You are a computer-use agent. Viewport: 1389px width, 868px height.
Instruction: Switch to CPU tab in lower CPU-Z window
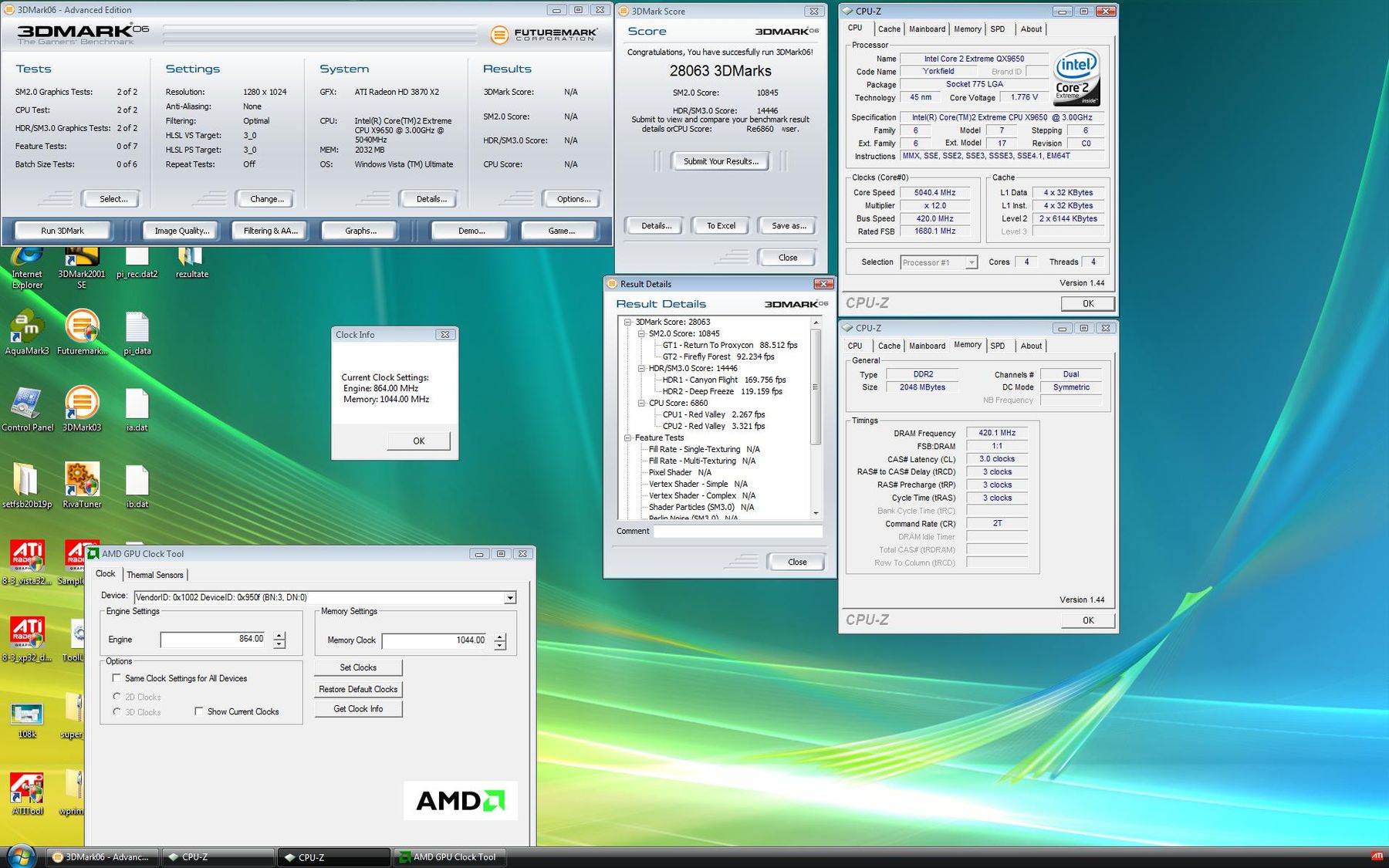point(855,346)
